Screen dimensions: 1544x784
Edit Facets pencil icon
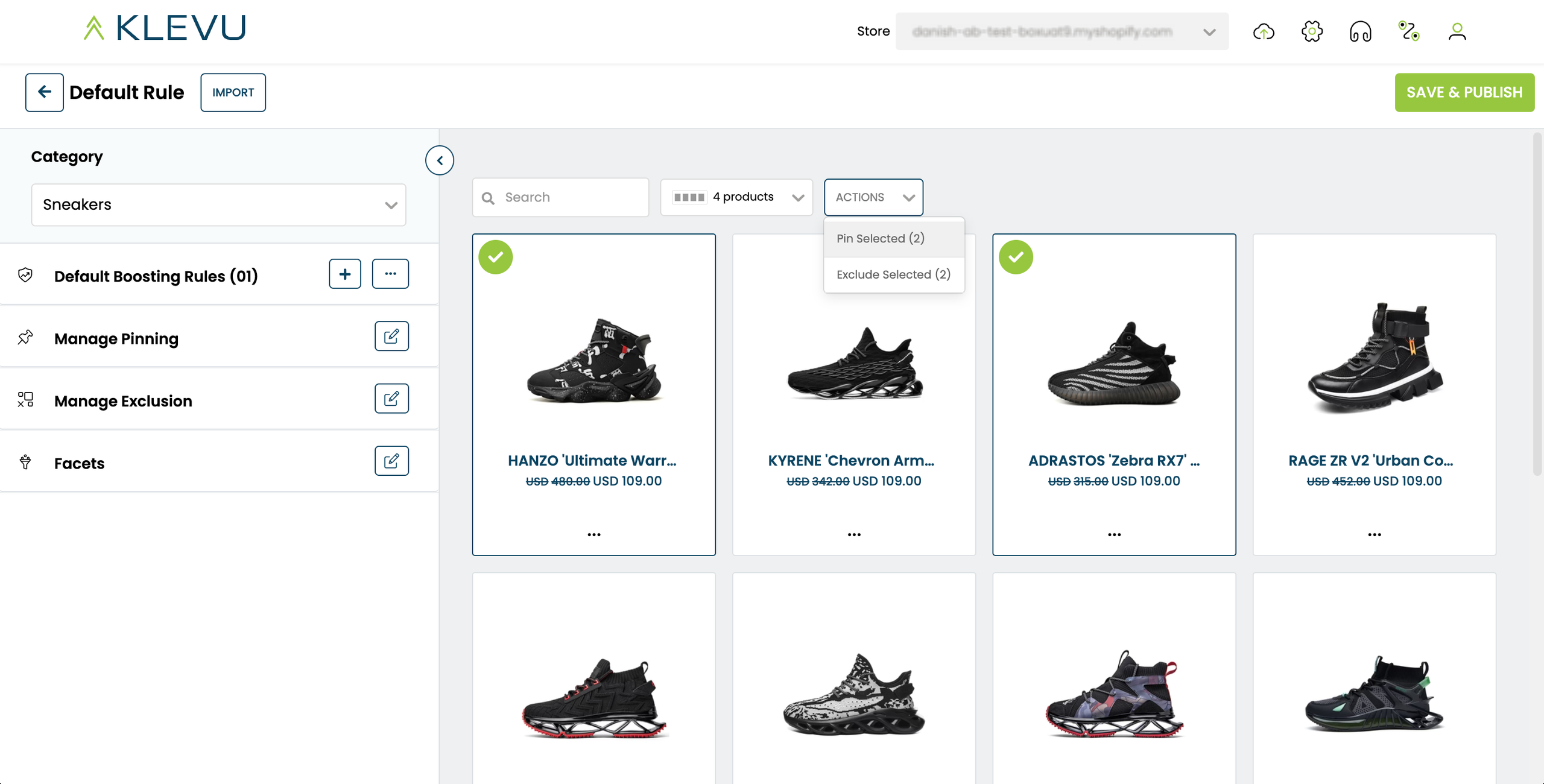pyautogui.click(x=391, y=461)
